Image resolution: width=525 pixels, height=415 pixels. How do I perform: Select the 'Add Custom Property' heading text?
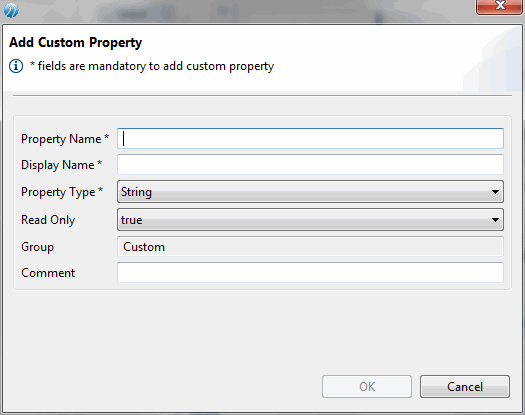[x=76, y=43]
